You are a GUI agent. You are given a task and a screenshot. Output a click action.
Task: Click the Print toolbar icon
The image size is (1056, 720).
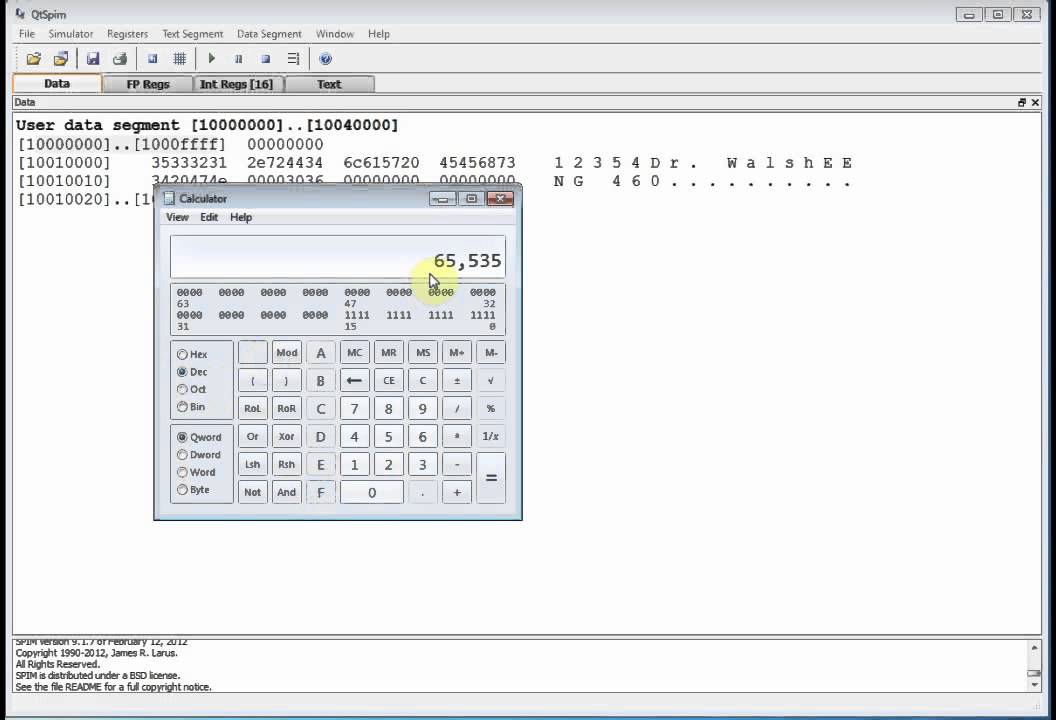[120, 59]
